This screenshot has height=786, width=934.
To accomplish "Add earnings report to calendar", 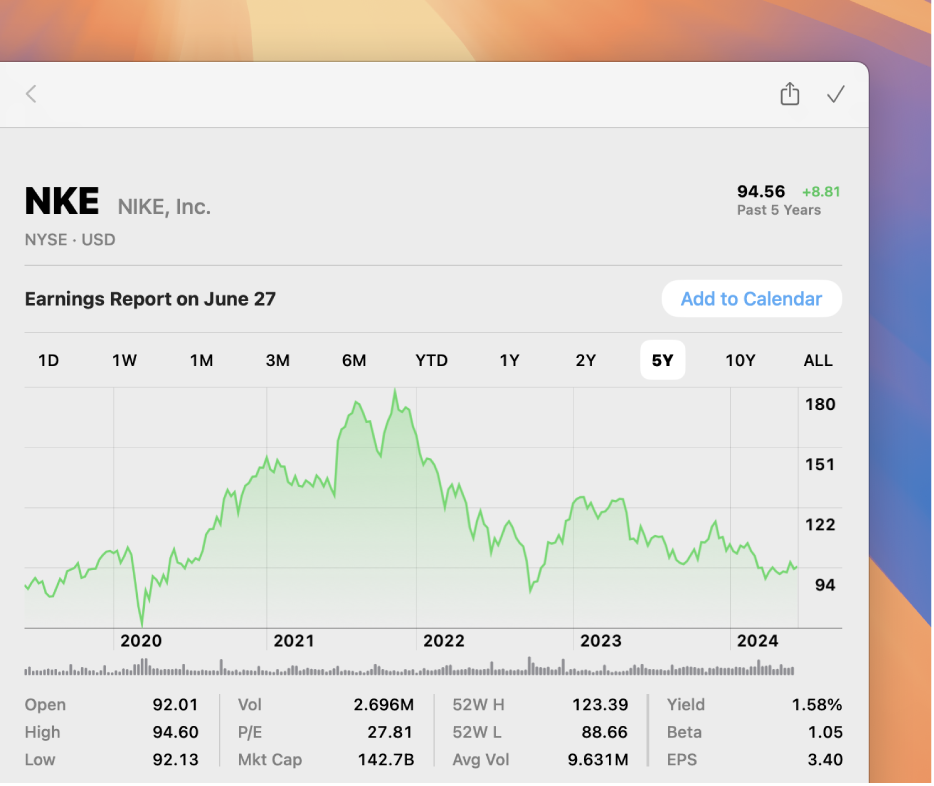I will click(x=752, y=298).
